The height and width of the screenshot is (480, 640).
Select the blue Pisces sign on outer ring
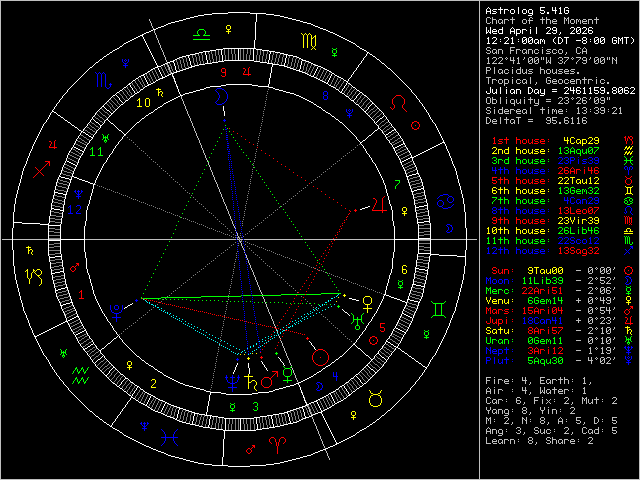click(169, 438)
